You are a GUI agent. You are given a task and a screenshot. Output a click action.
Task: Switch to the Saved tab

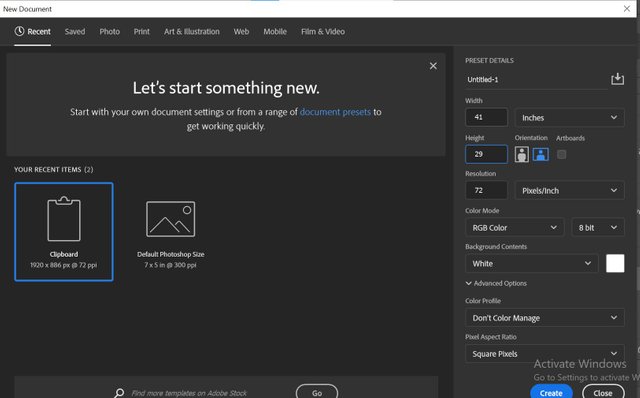(75, 31)
